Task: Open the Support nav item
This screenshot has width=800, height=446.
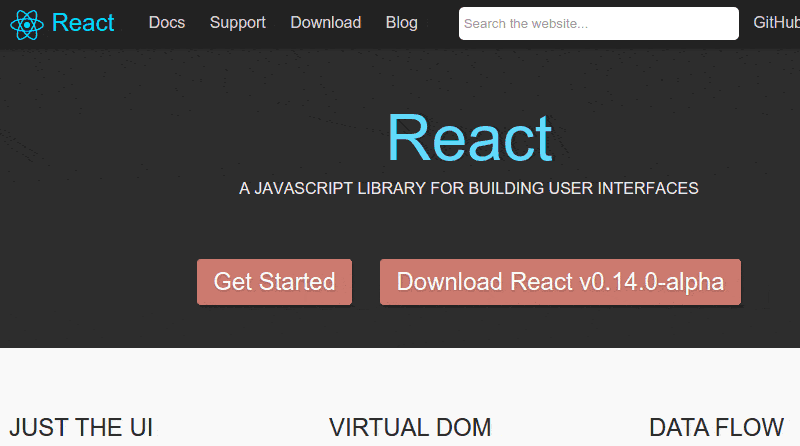Action: click(238, 22)
